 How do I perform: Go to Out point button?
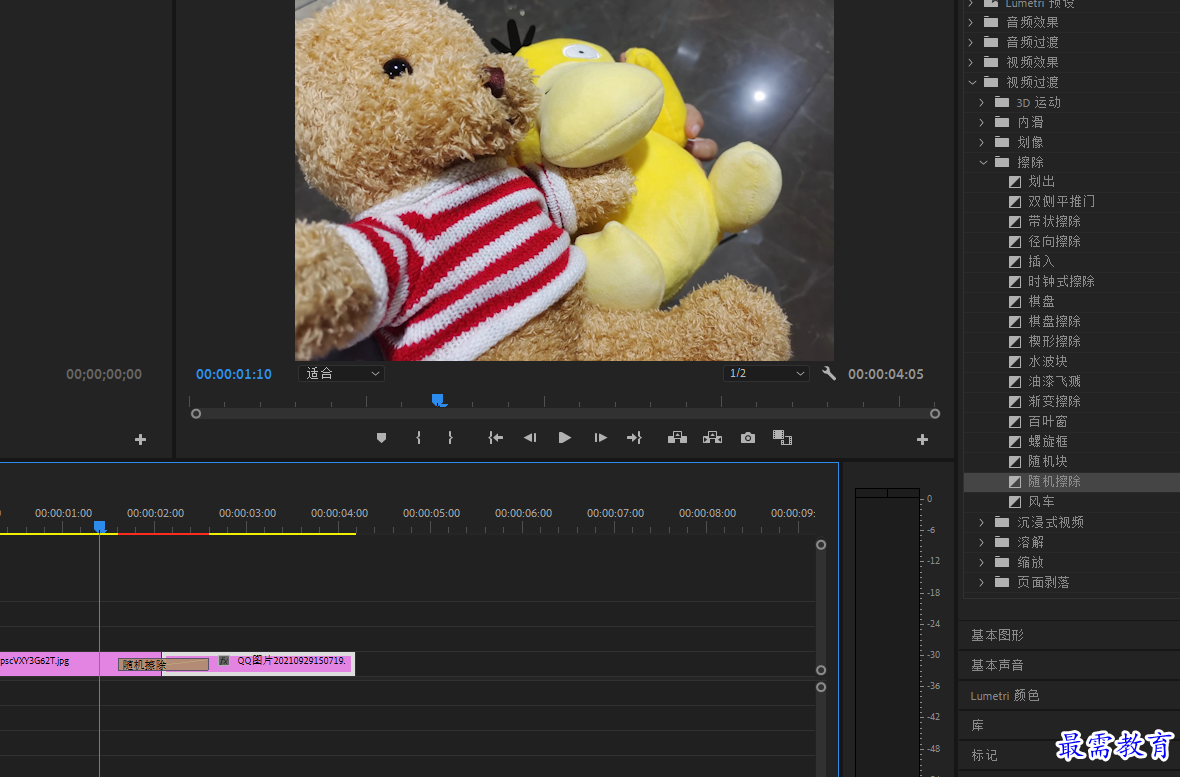pos(634,437)
